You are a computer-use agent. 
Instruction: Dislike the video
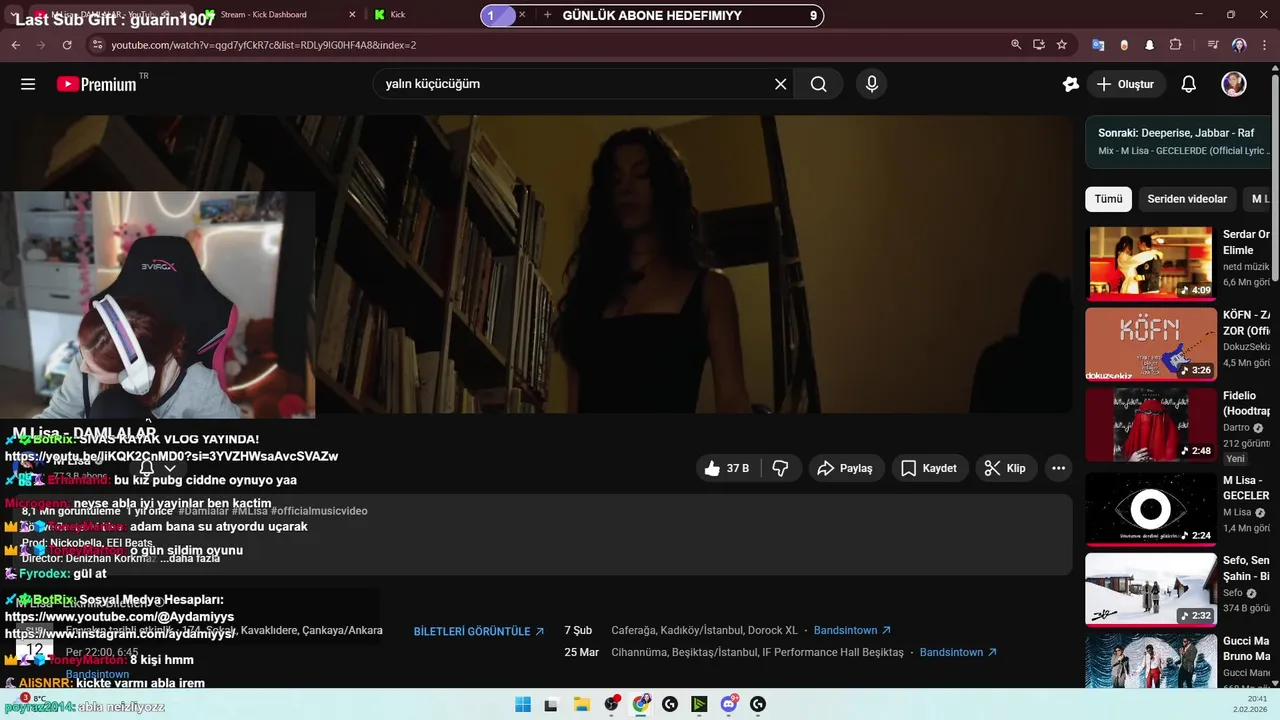click(781, 468)
